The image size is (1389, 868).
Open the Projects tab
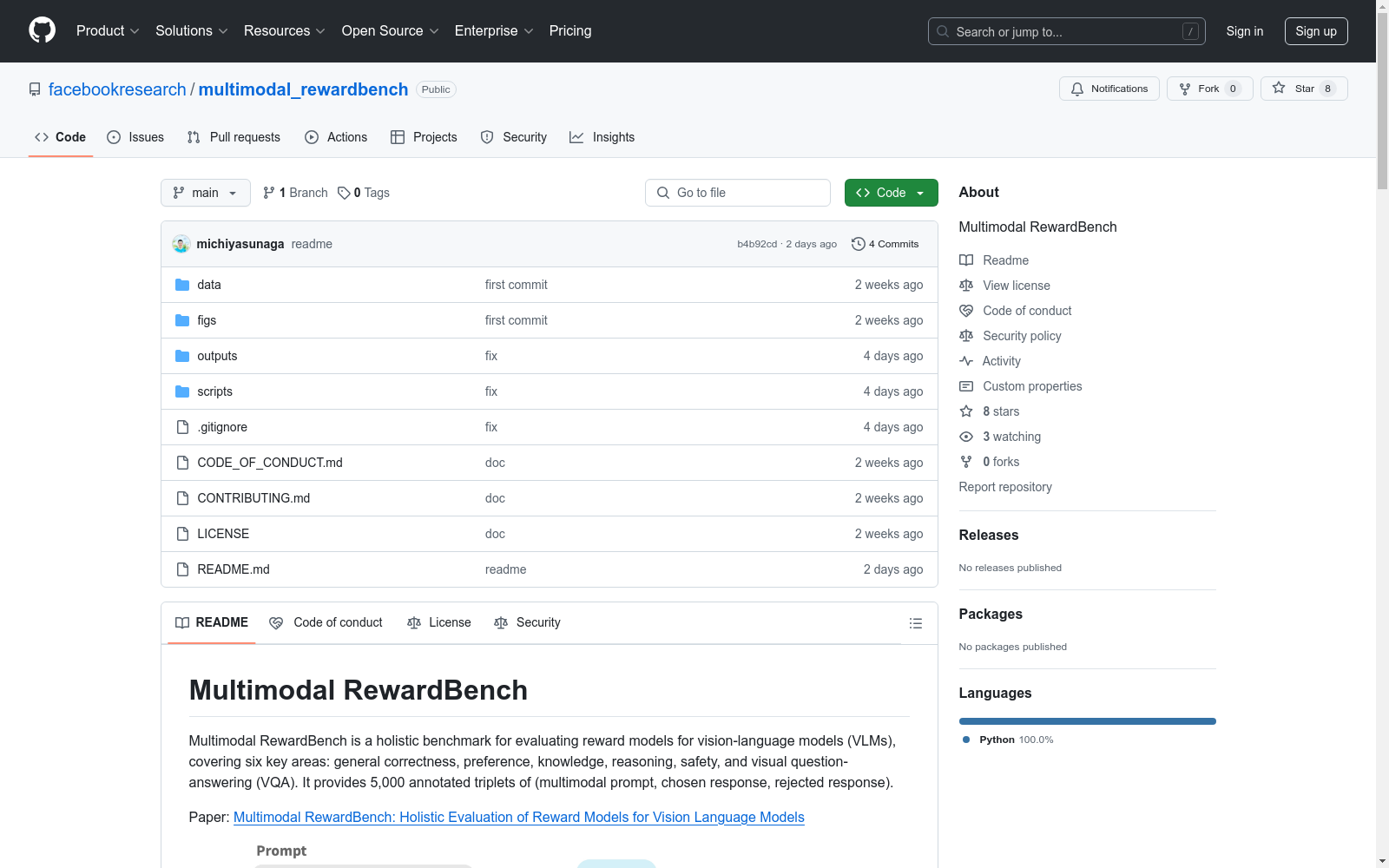(x=424, y=137)
